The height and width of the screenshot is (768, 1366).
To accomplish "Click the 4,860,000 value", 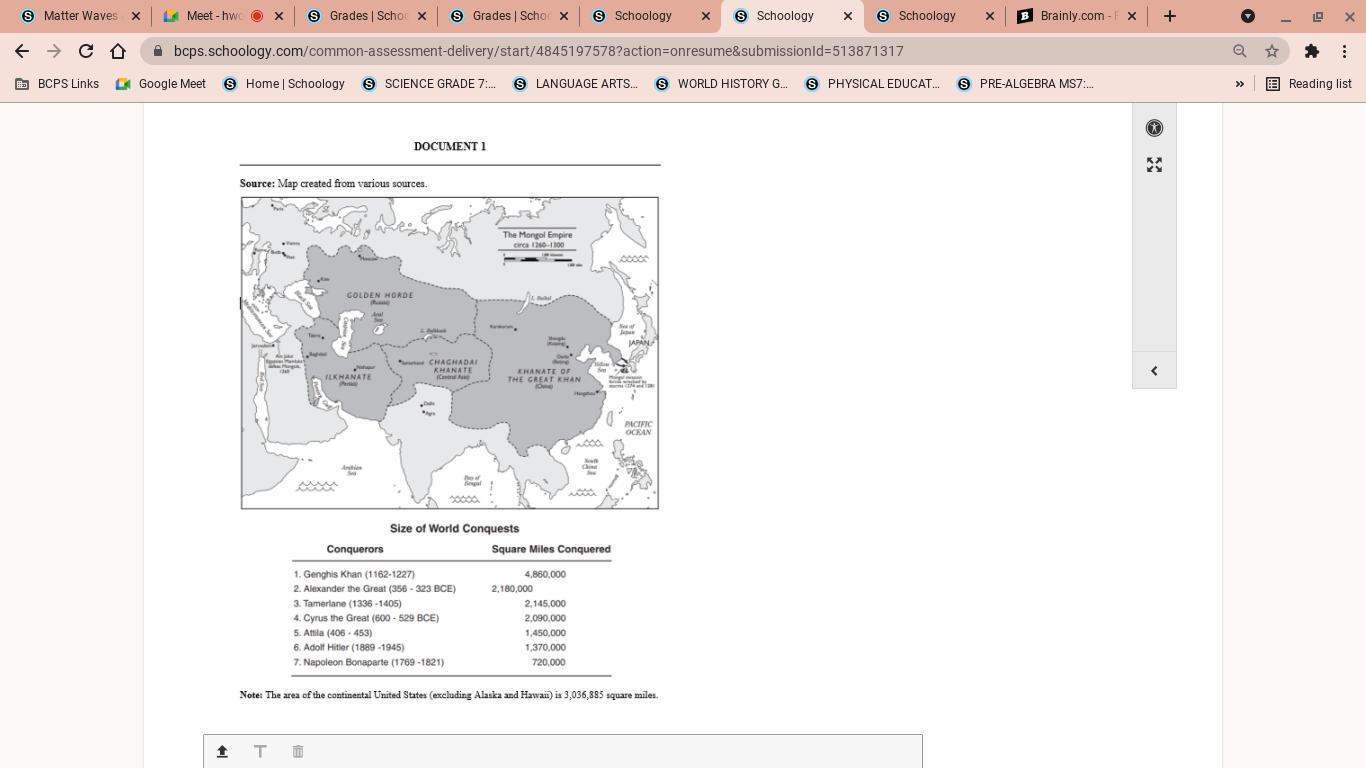I will pos(545,574).
